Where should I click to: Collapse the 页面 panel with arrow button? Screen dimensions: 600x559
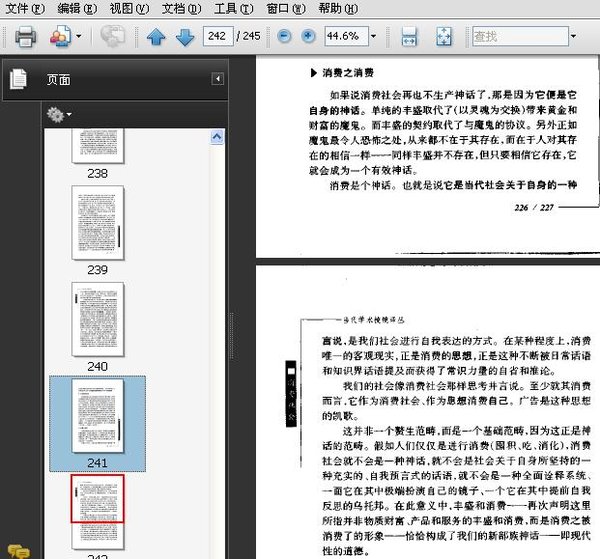tap(218, 79)
